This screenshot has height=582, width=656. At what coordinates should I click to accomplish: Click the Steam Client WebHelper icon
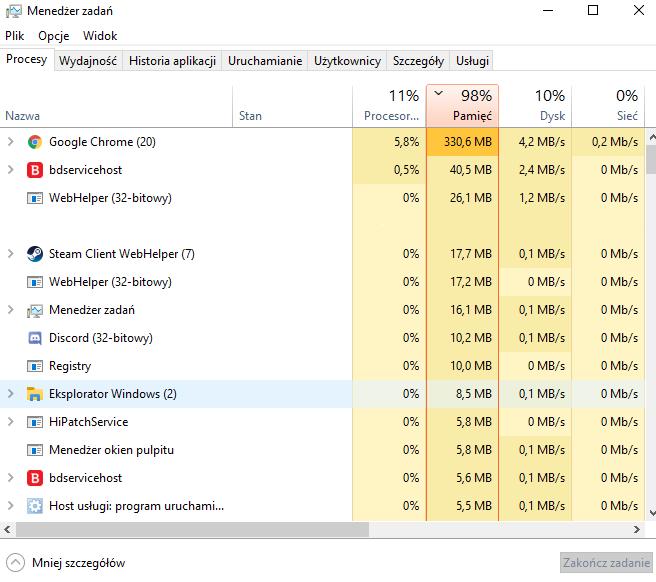tap(35, 254)
